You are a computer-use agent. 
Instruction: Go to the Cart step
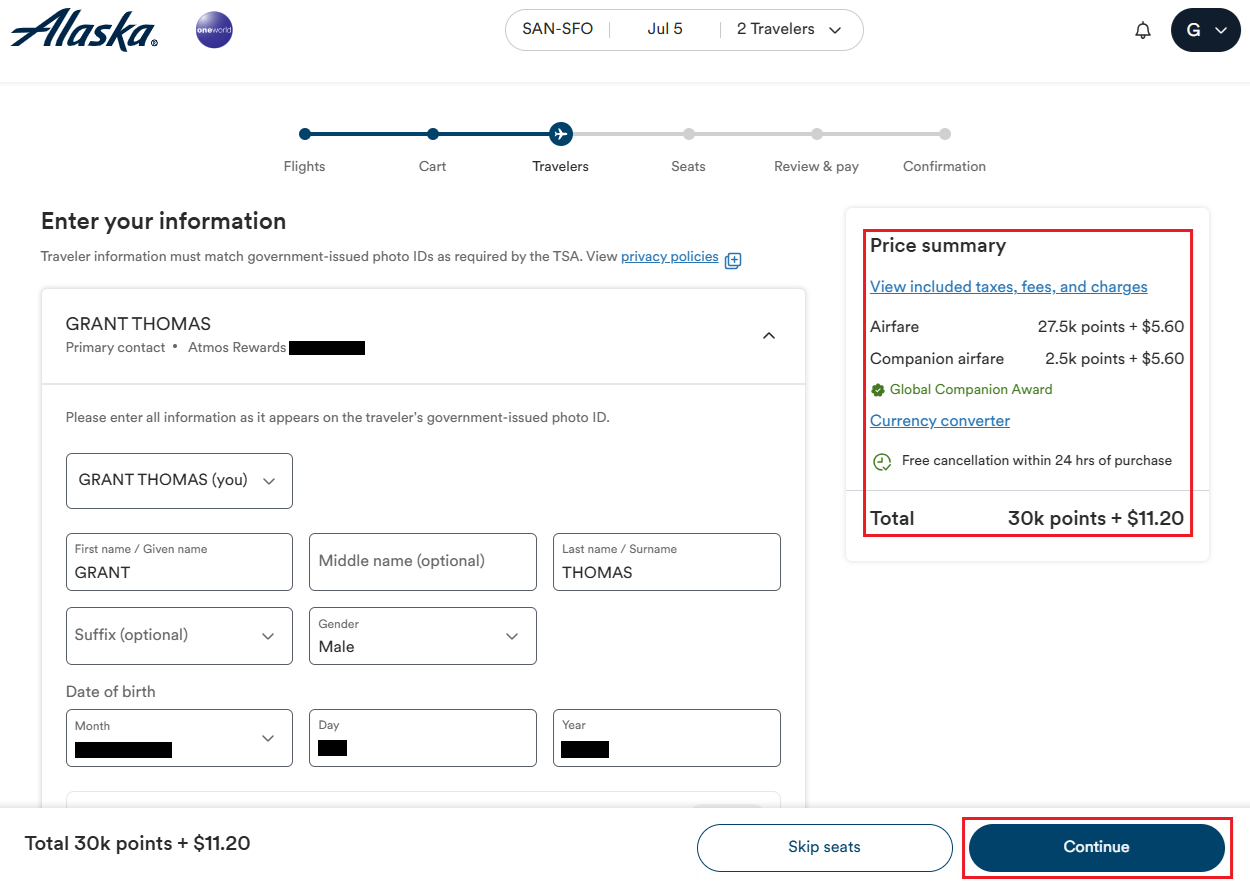click(433, 166)
